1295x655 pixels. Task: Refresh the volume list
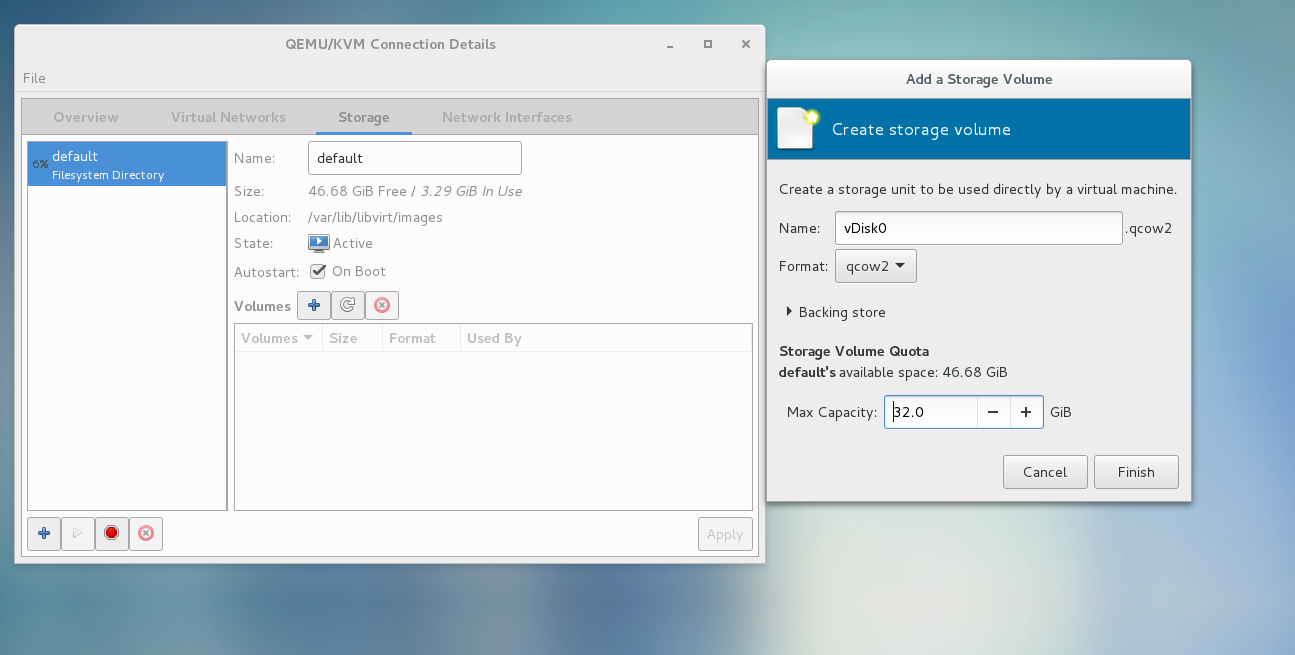[x=348, y=306]
